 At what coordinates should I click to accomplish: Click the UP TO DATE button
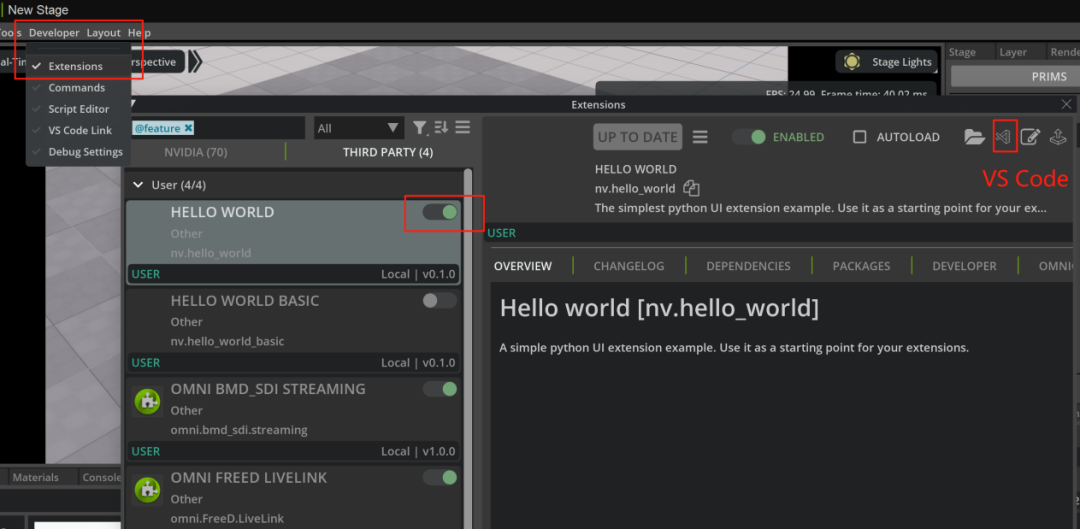638,137
